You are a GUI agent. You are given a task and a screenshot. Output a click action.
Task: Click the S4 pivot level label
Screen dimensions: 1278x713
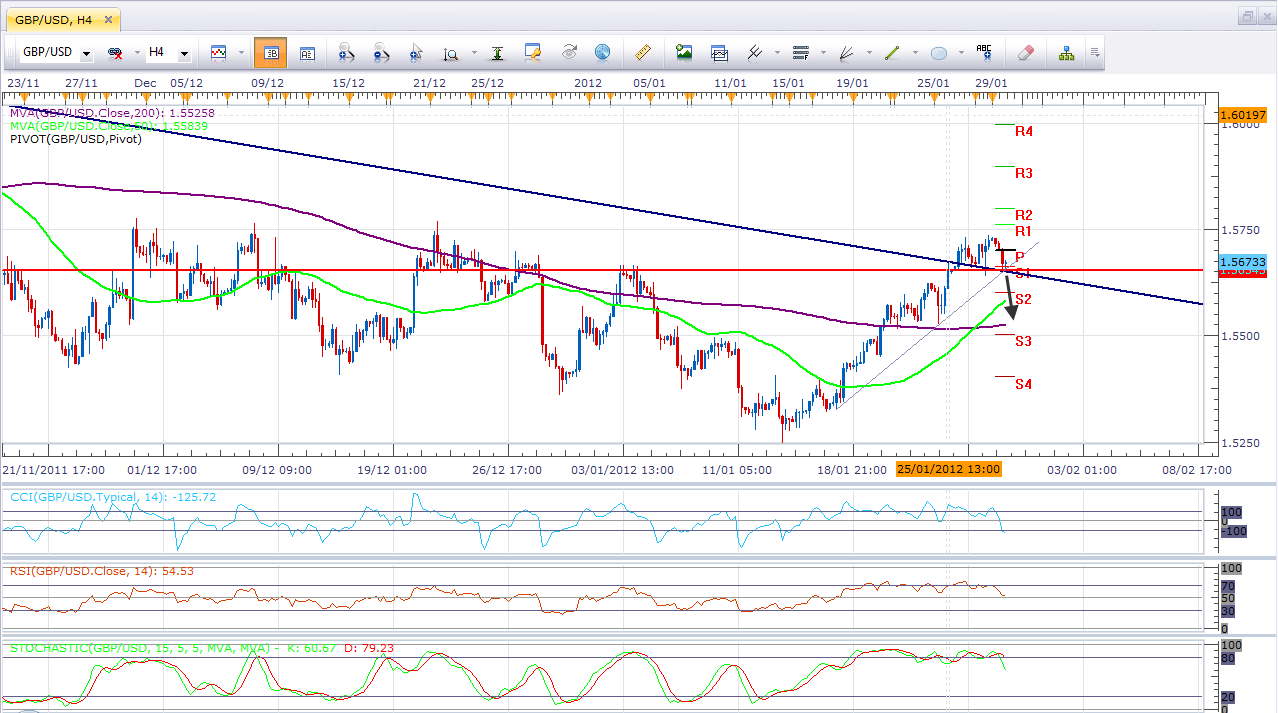(x=1024, y=384)
